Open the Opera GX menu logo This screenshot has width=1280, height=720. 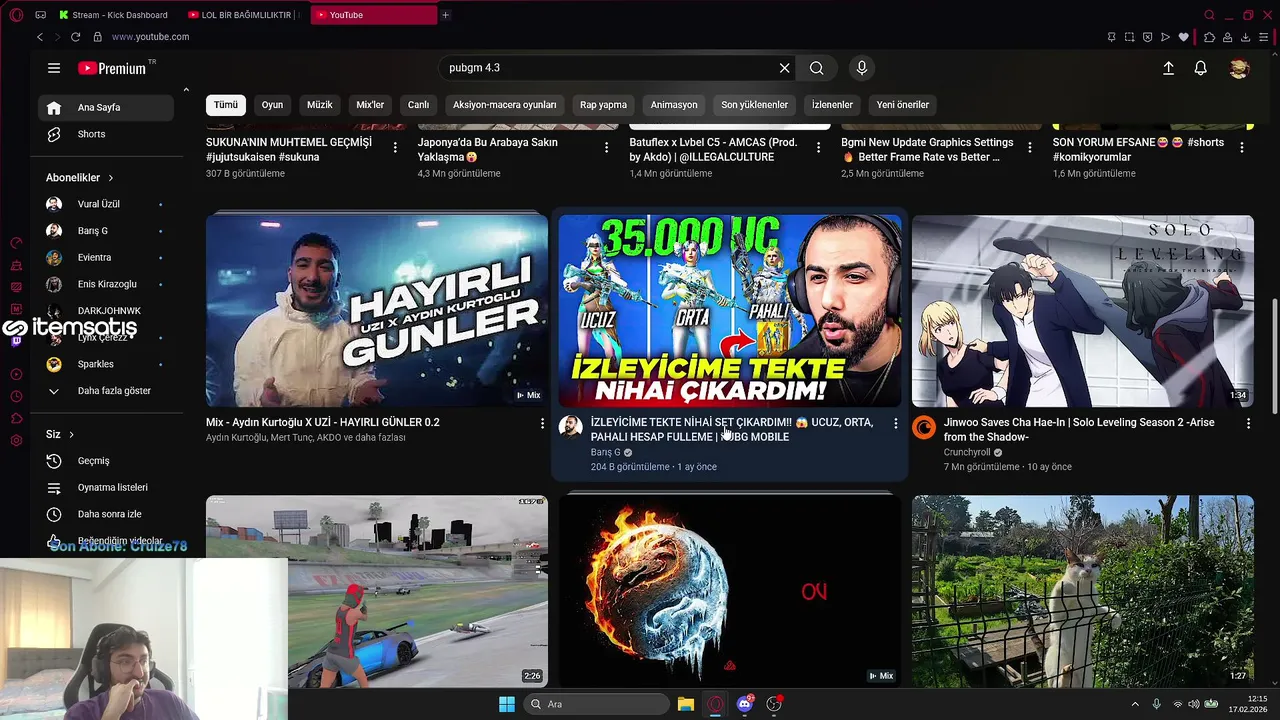tap(16, 15)
